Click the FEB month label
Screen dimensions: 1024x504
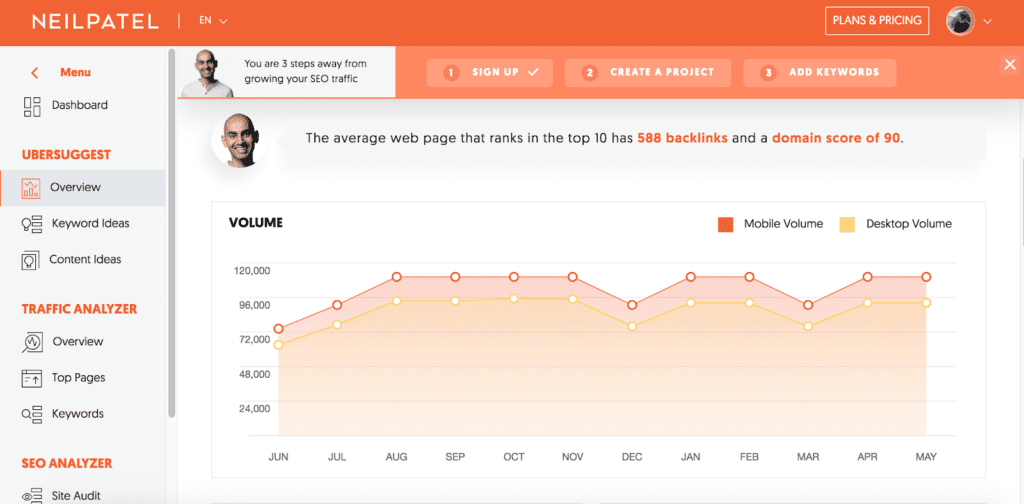pos(749,457)
